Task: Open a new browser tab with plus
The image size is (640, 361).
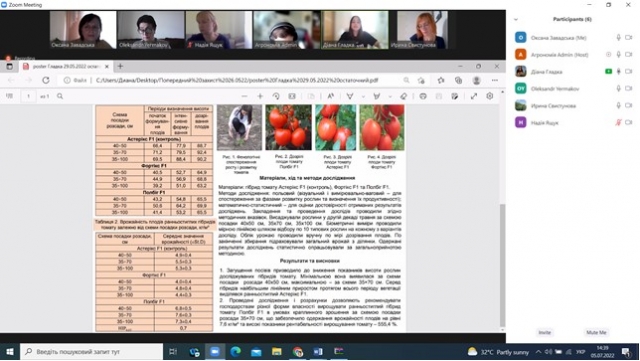Action: tap(120, 66)
